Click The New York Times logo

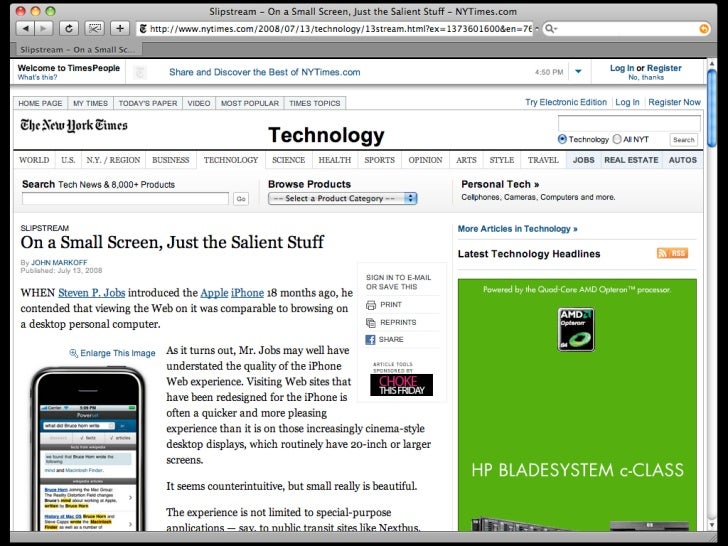click(x=73, y=125)
